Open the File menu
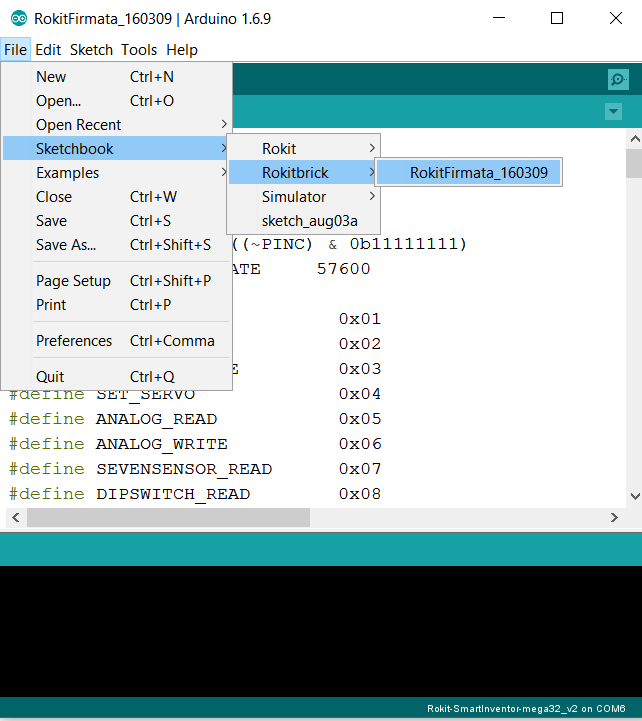642x721 pixels. pyautogui.click(x=16, y=50)
